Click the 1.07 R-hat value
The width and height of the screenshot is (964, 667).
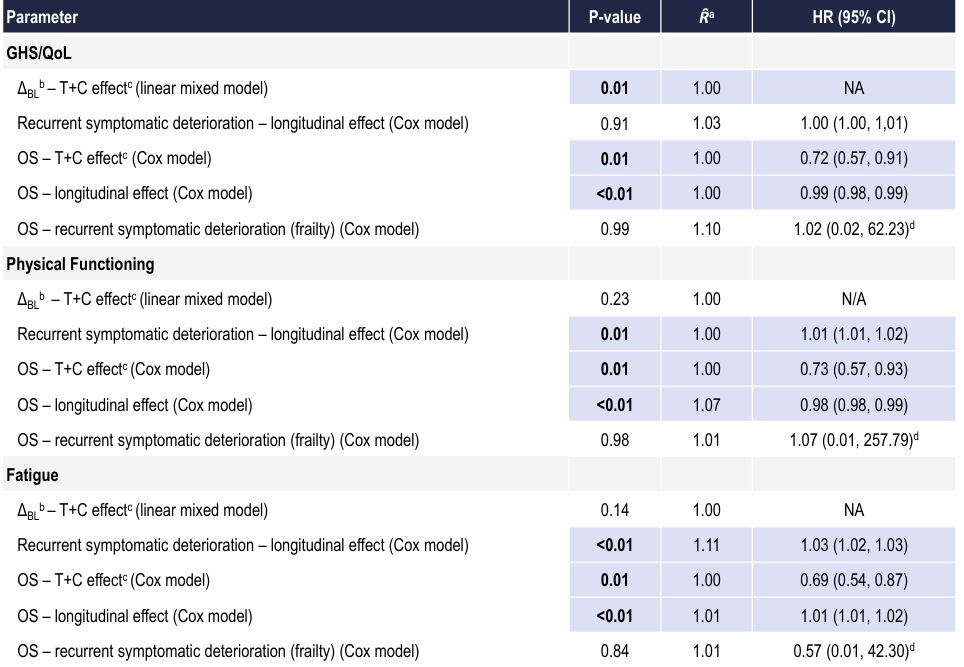pyautogui.click(x=706, y=405)
